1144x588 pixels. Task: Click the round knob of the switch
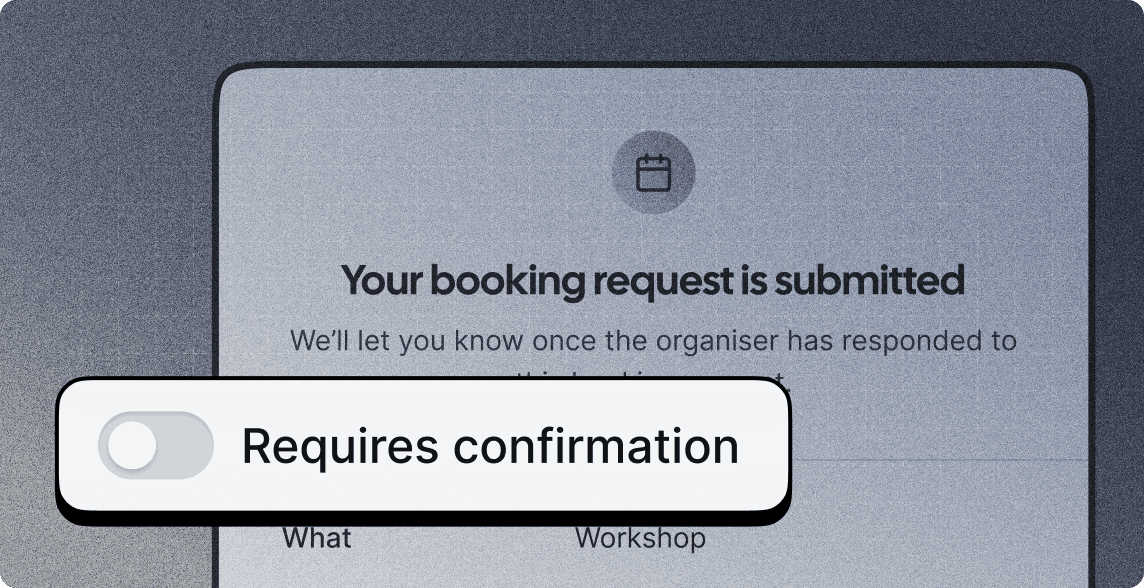(x=132, y=445)
